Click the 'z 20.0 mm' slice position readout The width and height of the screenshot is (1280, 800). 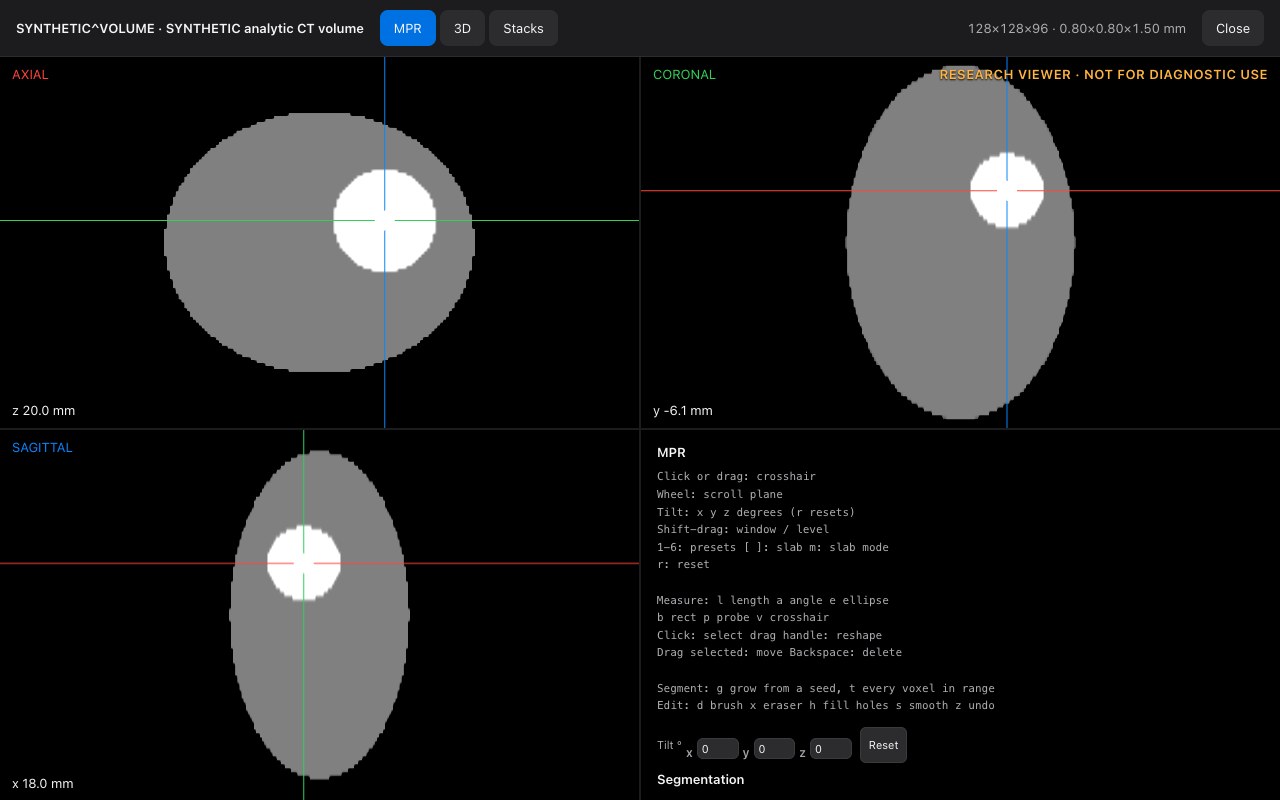(44, 410)
